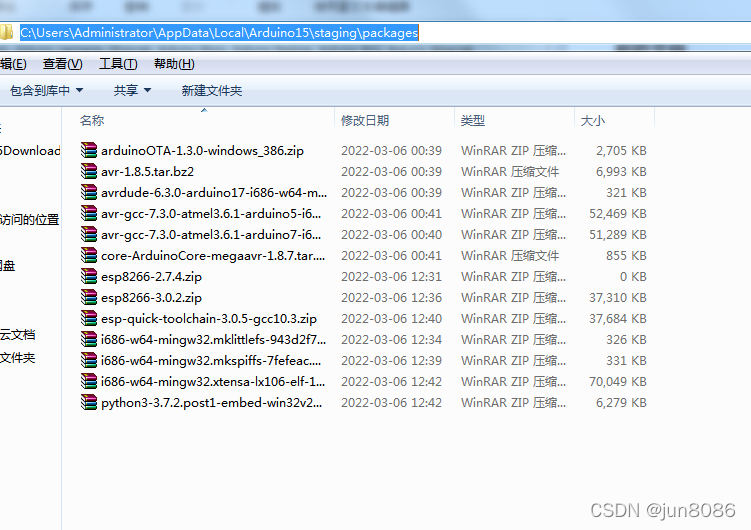The image size is (751, 530).
Task: Click 云文档 in the navigation pane
Action: [x=18, y=335]
